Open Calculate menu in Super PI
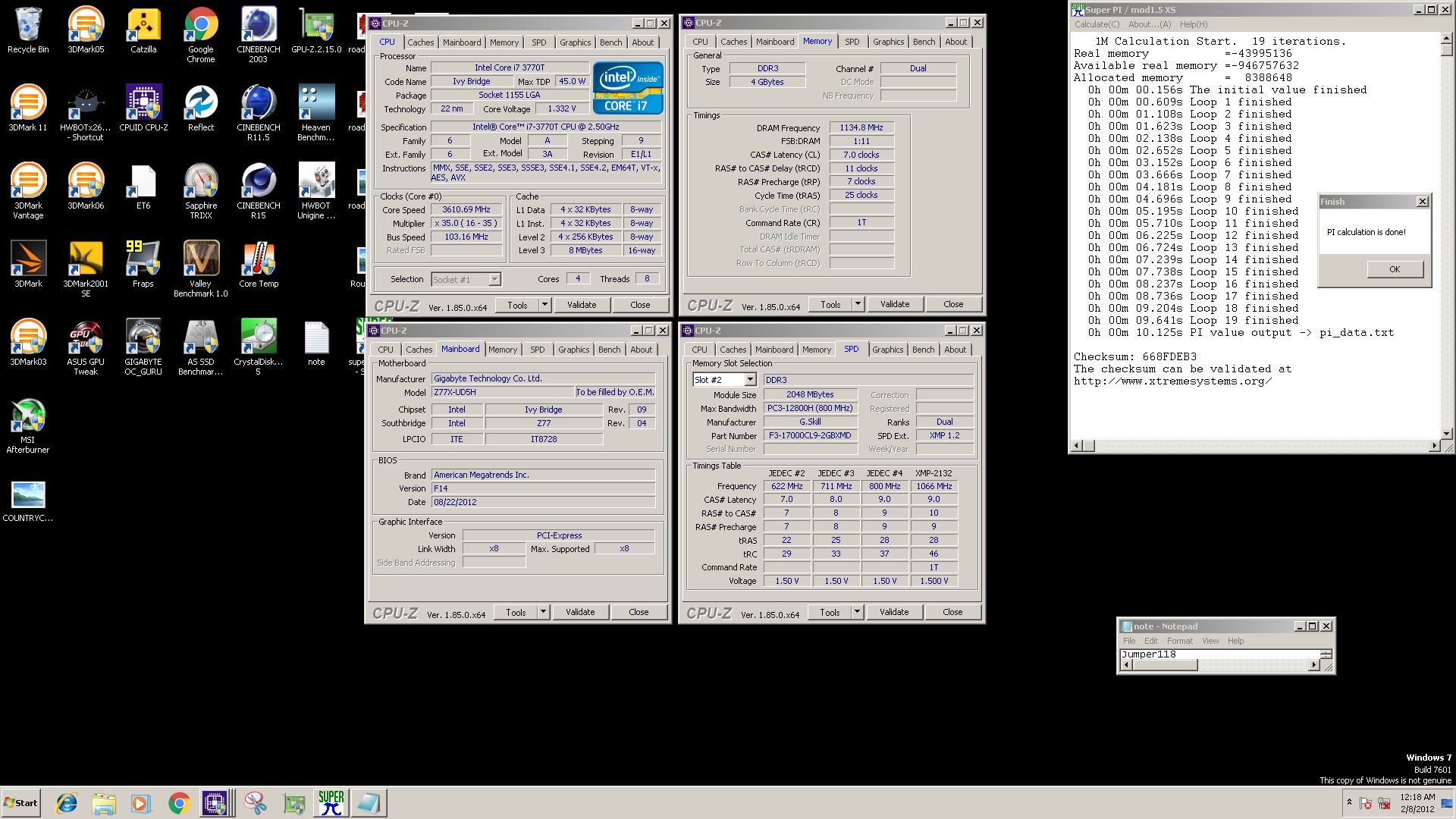The height and width of the screenshot is (819, 1456). click(x=1097, y=24)
